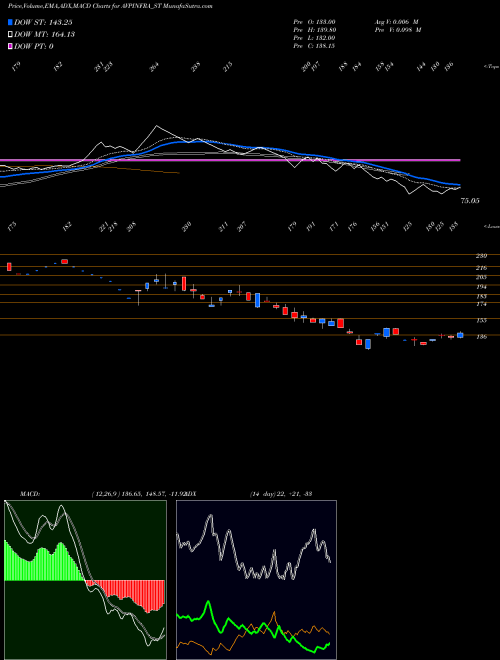This screenshot has height=660, width=500.
Task: Select the 'DOW MT: 164.13' legend label
Action: click(45, 34)
